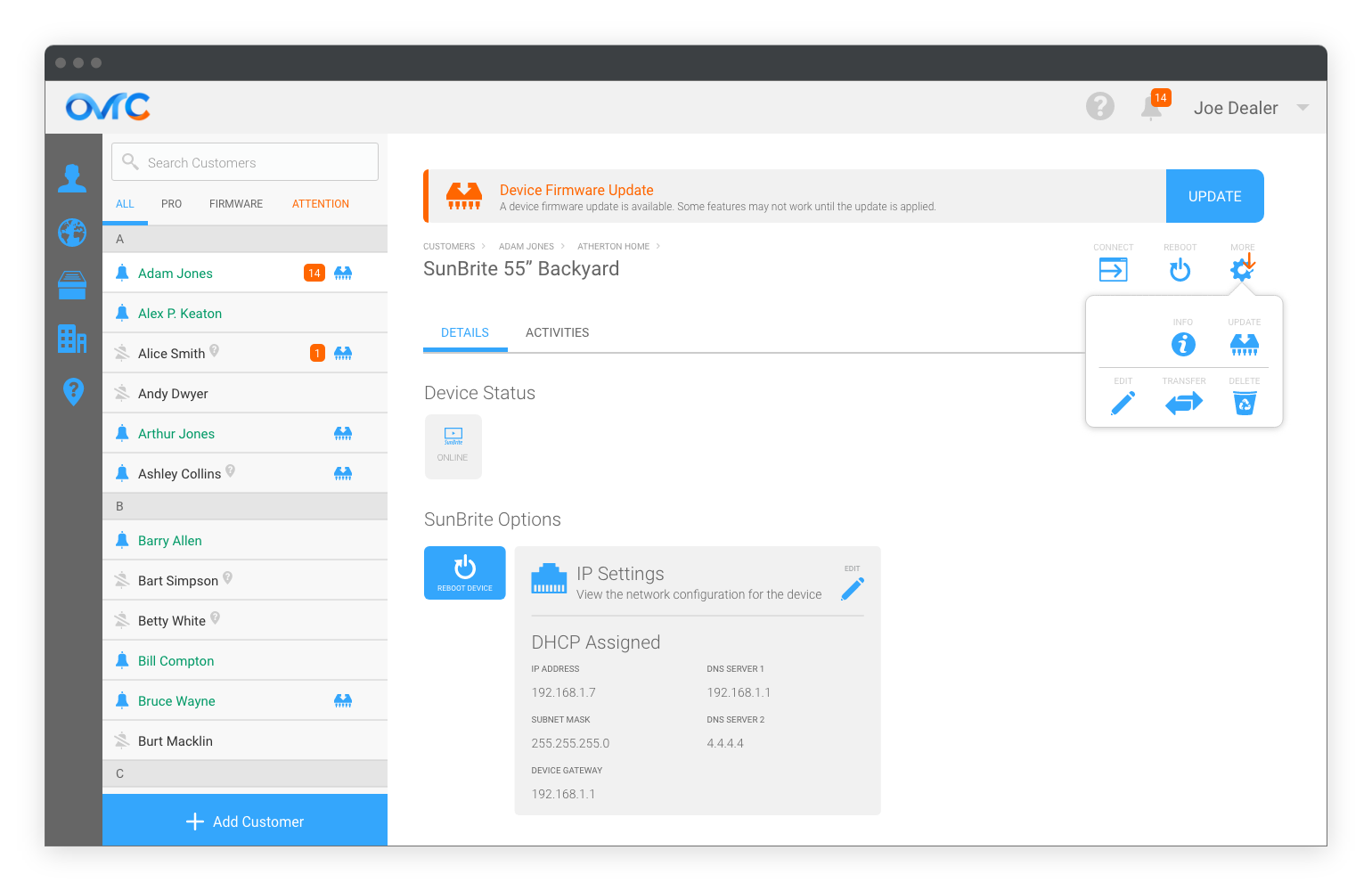1372x891 pixels.
Task: Click the Search Customers field
Action: (x=245, y=162)
